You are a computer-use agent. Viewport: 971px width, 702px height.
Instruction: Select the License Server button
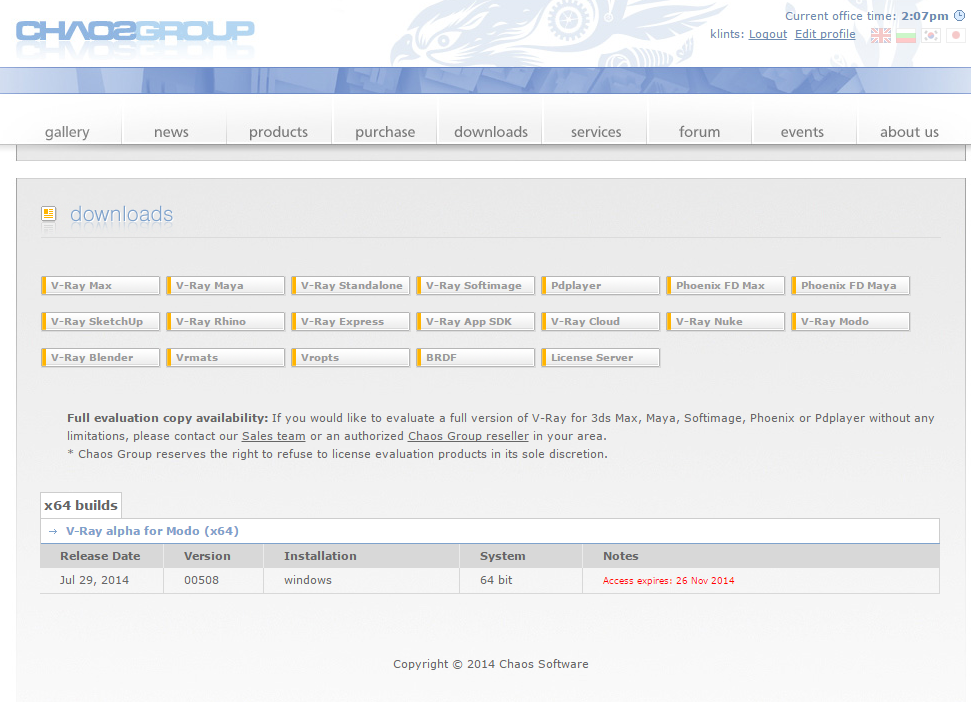tap(601, 357)
